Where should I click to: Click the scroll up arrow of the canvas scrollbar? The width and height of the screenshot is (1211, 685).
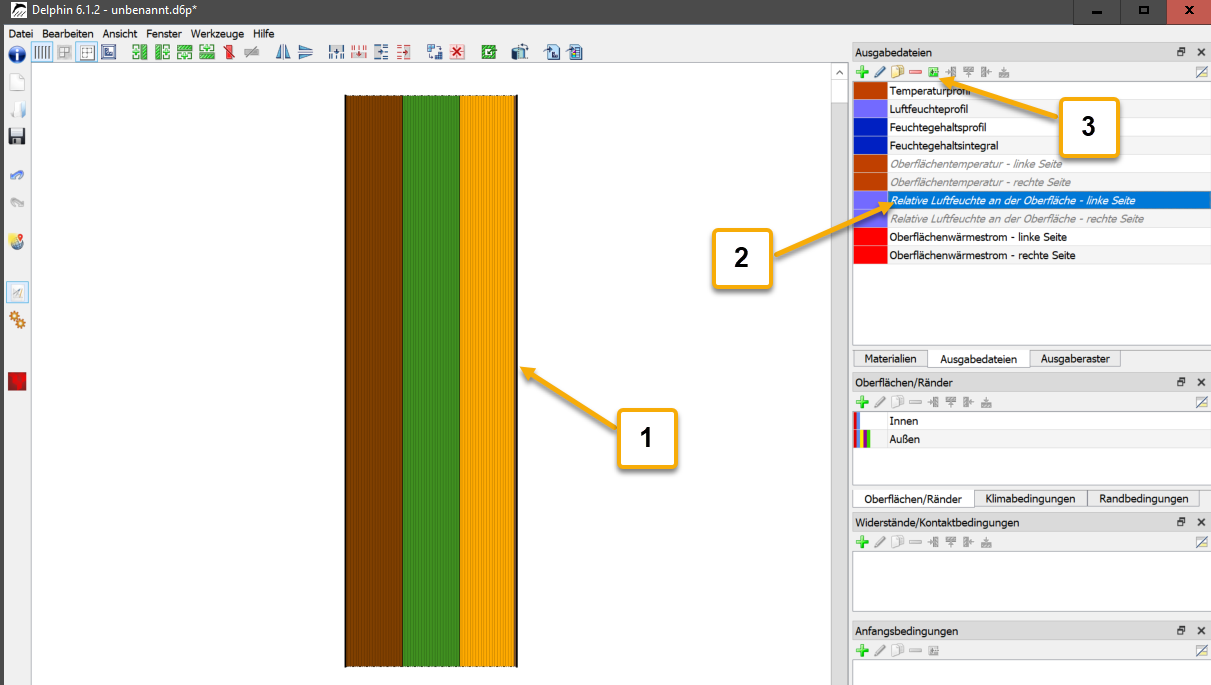[838, 72]
